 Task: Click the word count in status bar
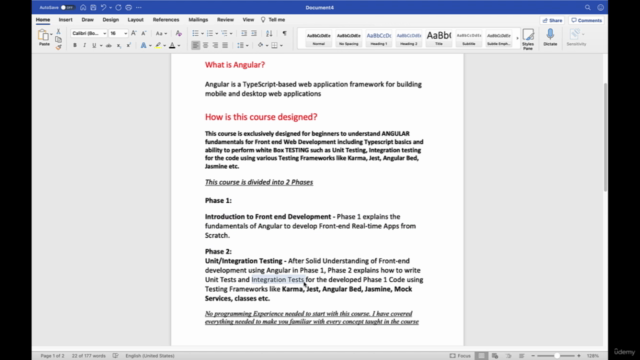pos(89,356)
